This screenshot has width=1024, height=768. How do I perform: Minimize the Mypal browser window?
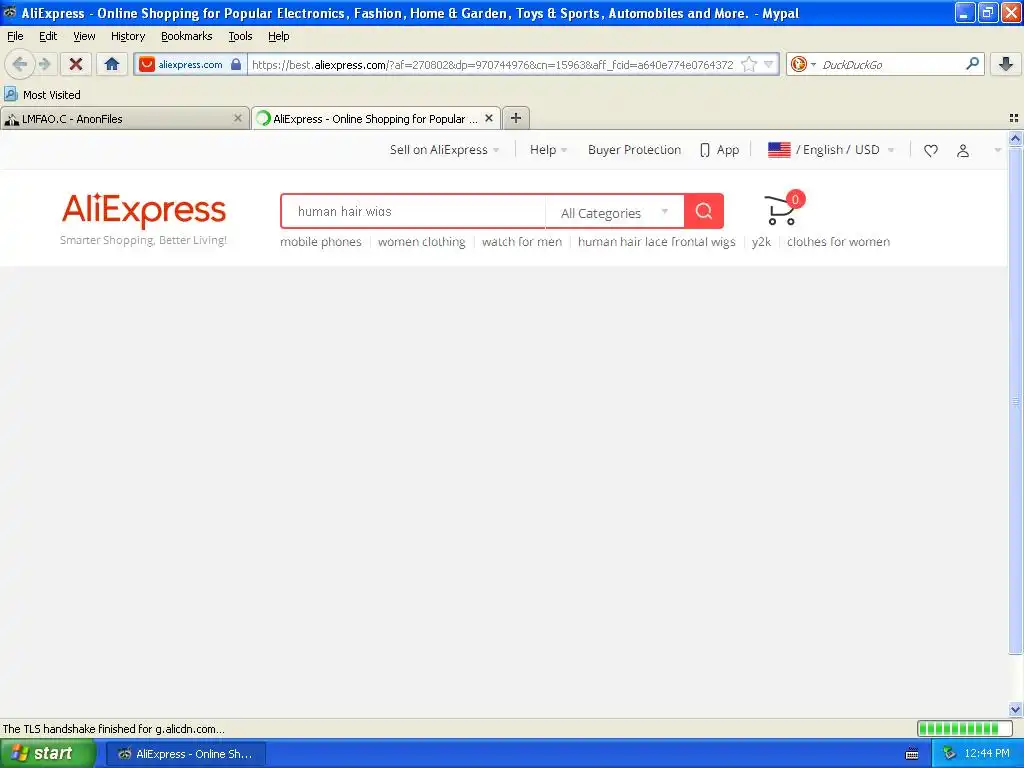[x=964, y=12]
